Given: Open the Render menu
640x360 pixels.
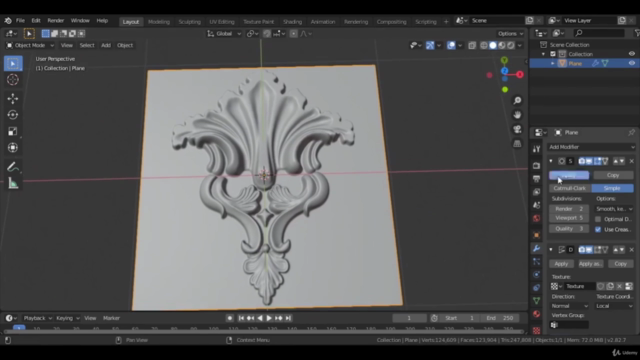Looking at the screenshot, I should (56, 20).
